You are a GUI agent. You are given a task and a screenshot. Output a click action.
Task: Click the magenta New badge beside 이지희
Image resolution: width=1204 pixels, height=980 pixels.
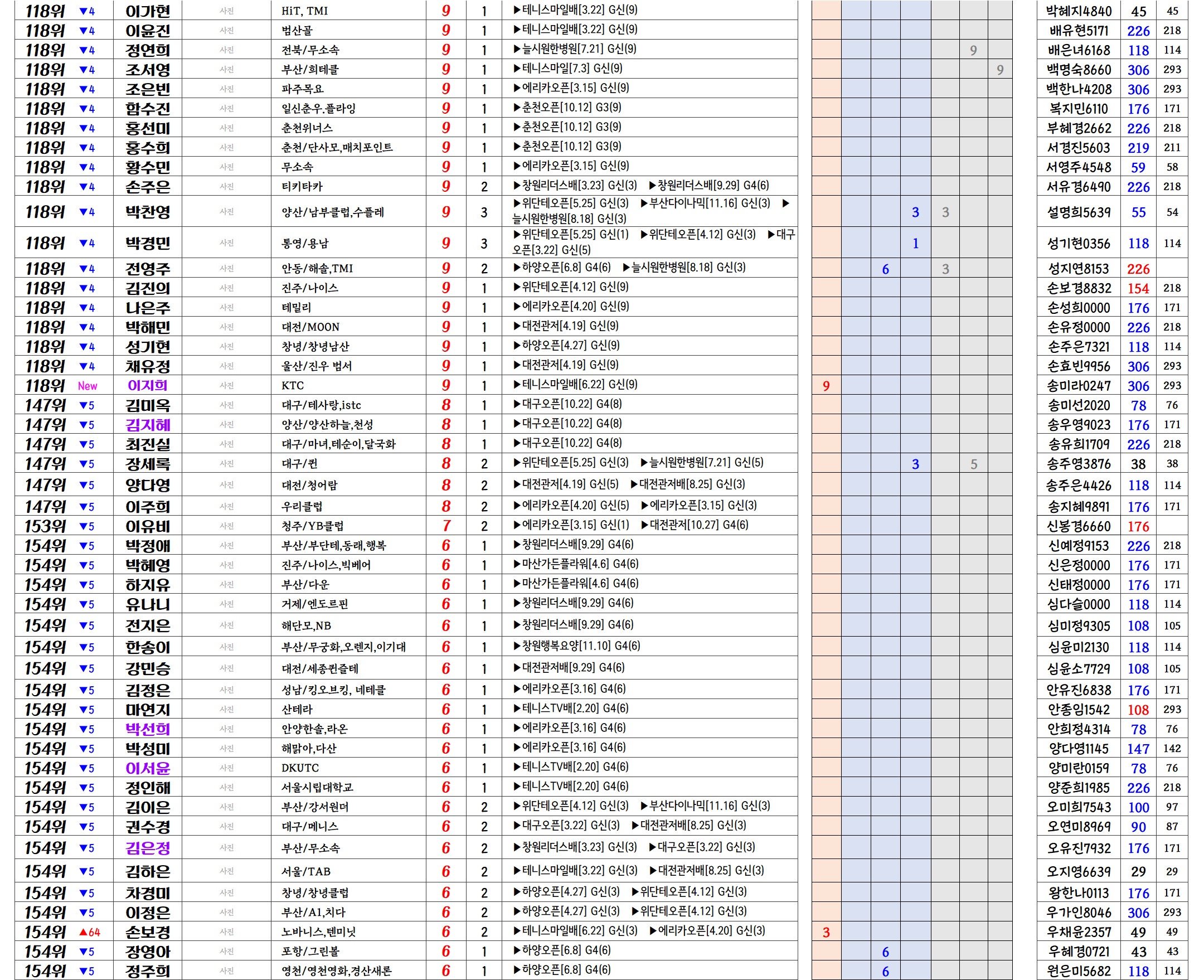(88, 386)
